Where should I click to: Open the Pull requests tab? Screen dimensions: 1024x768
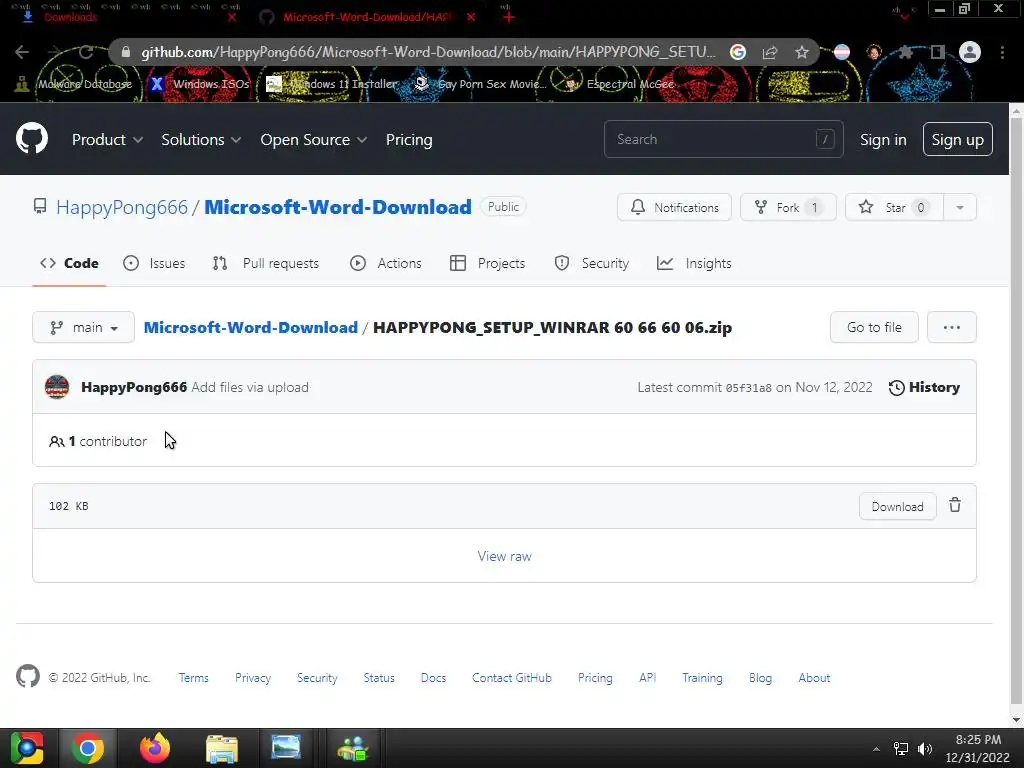266,263
